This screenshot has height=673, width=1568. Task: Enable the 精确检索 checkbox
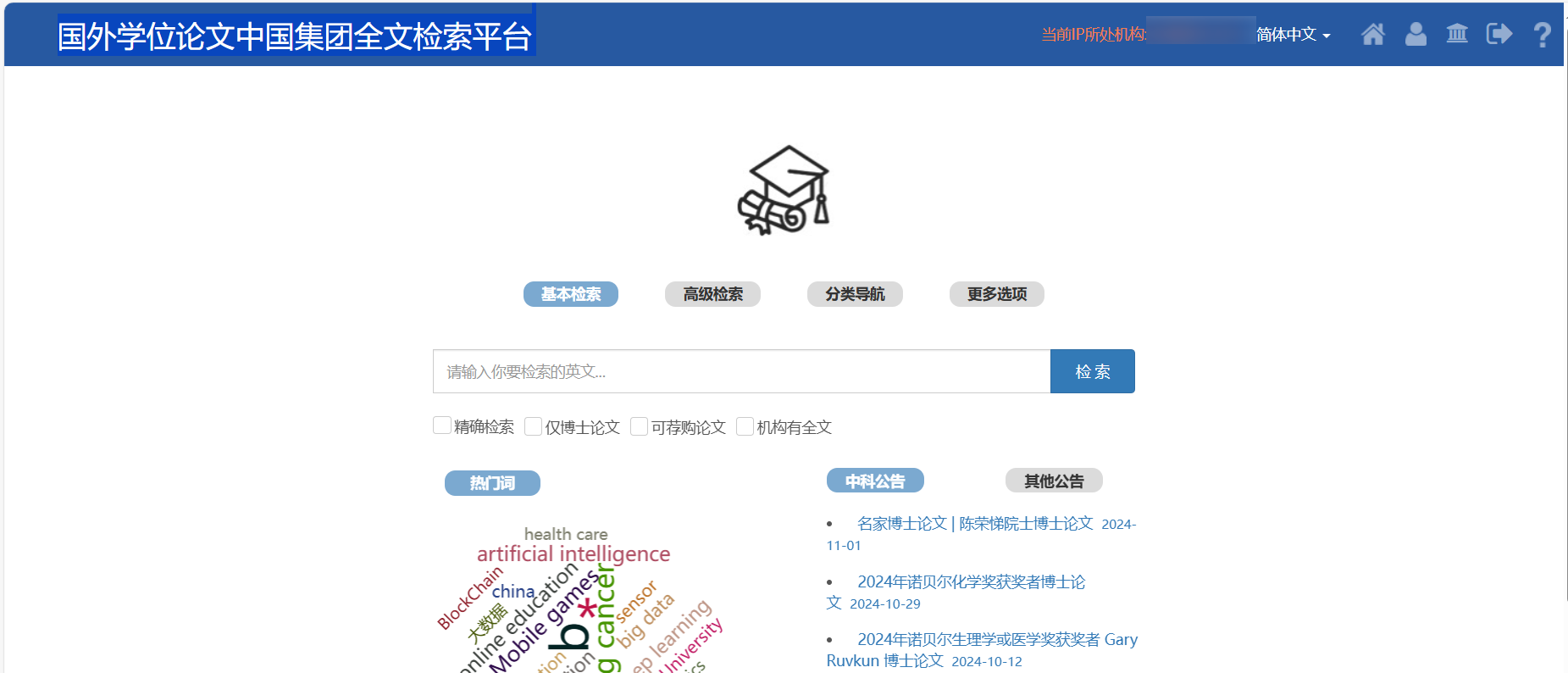[442, 425]
